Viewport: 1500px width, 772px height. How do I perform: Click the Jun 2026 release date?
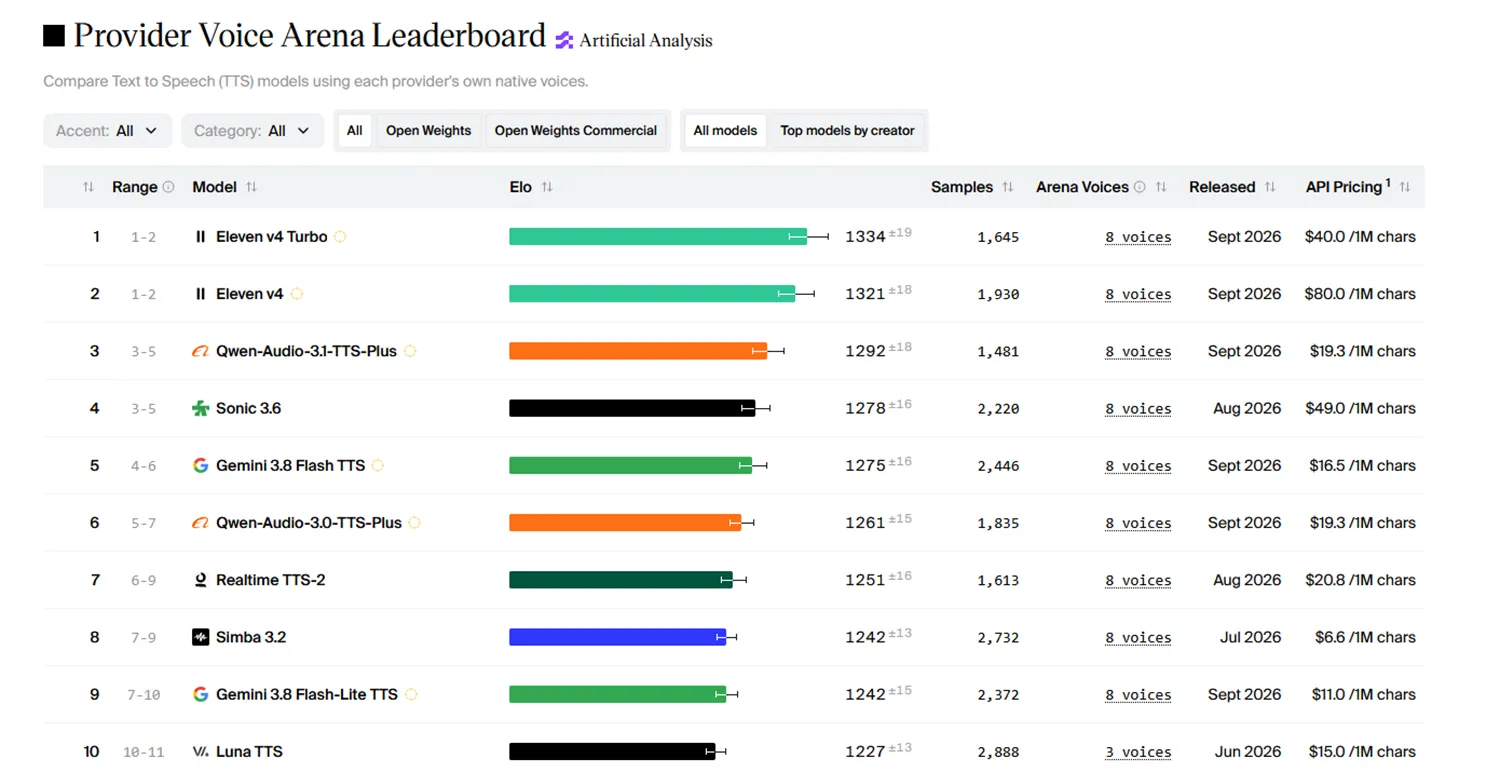coord(1249,752)
